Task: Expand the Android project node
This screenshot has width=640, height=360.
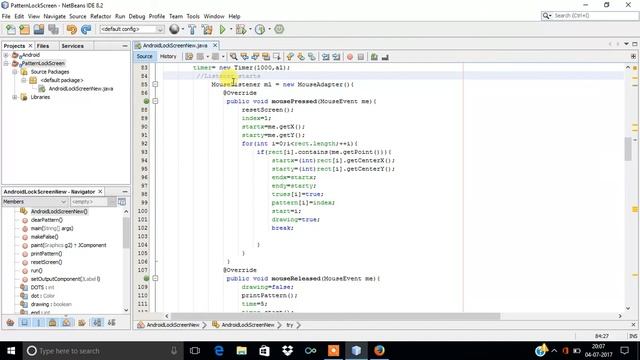Action: tap(6, 55)
